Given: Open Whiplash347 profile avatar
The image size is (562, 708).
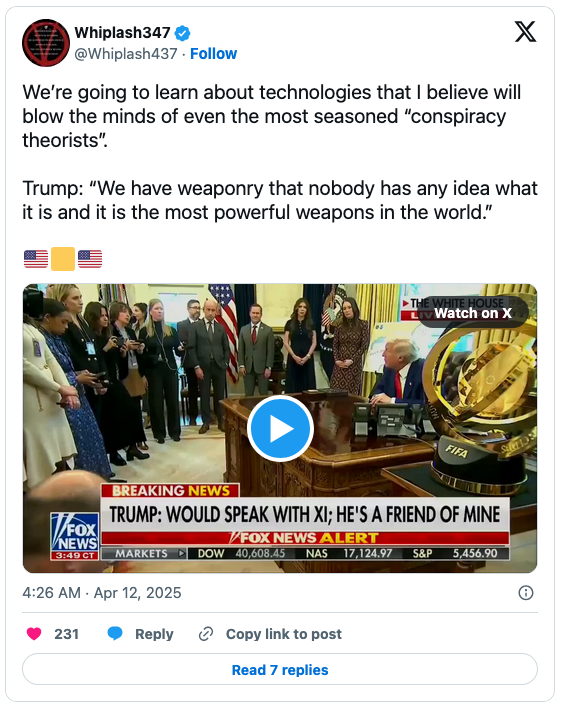Looking at the screenshot, I should click(46, 43).
